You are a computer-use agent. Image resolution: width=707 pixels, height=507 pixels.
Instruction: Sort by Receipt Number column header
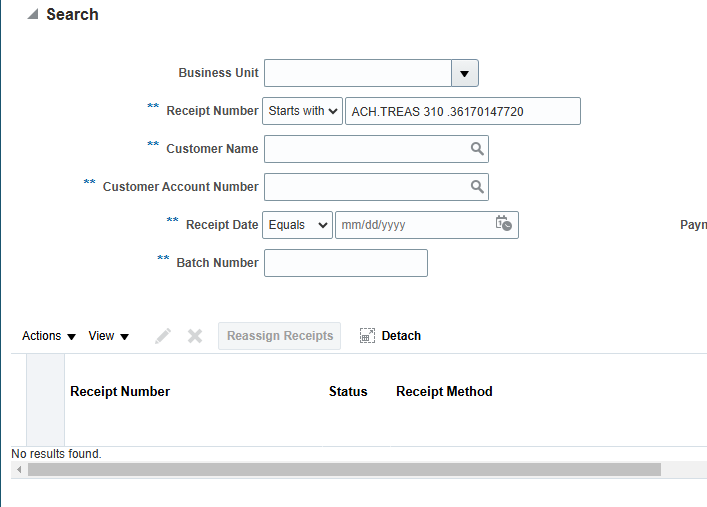[x=120, y=392]
